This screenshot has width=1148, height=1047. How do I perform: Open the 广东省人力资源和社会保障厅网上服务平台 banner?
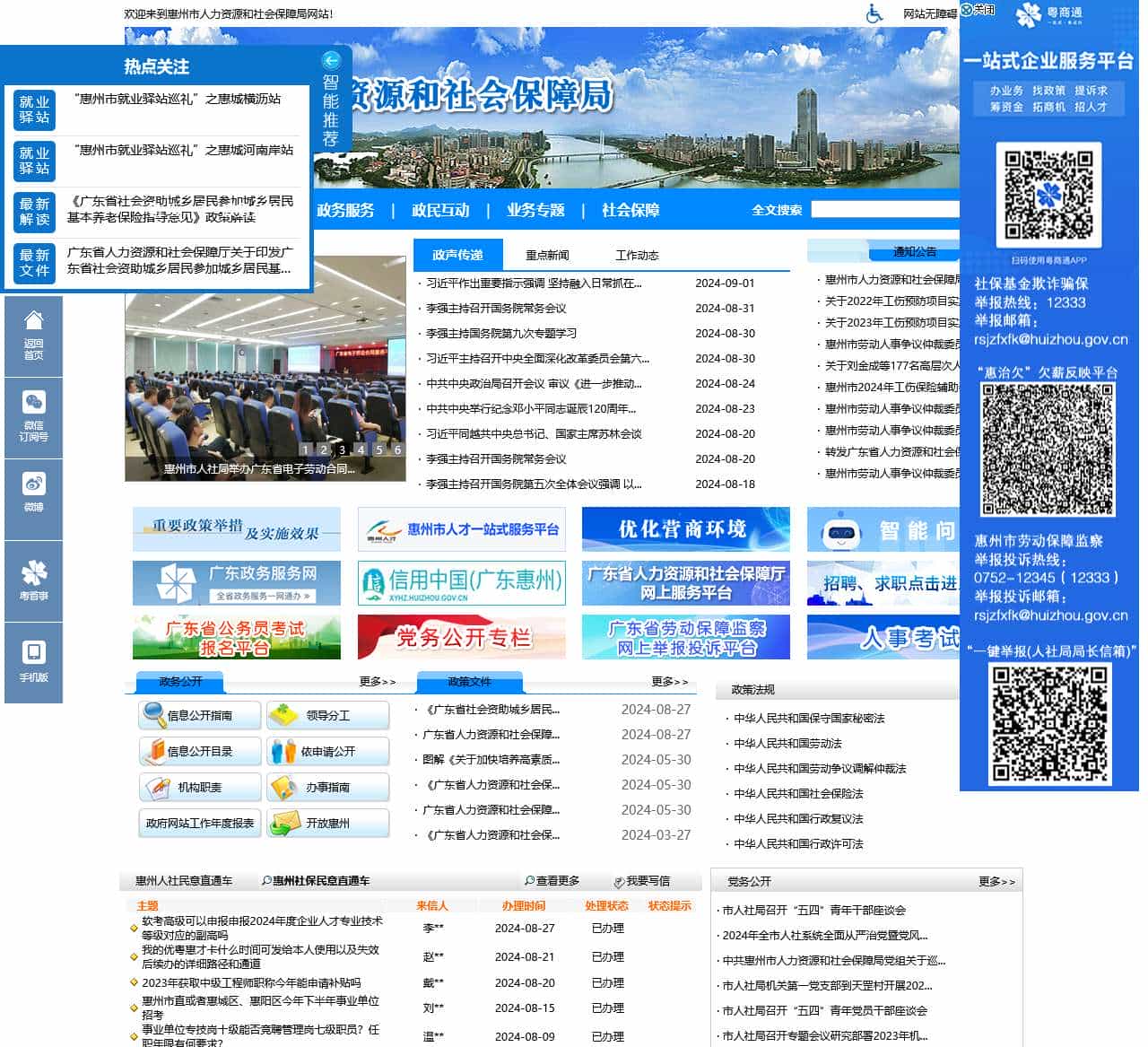[686, 583]
